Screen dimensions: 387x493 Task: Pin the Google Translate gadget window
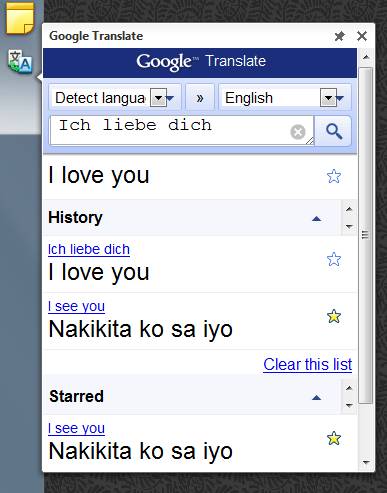[x=340, y=36]
